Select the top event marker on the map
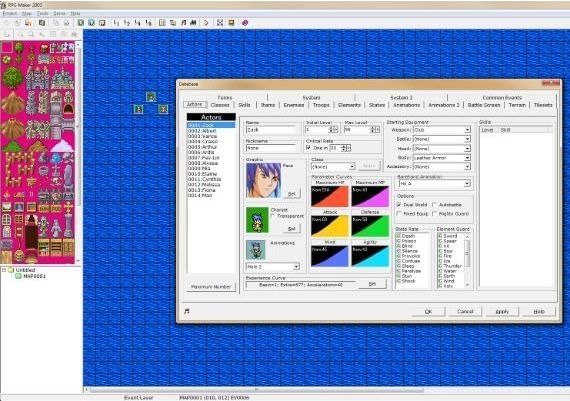The image size is (570, 401). coord(151,97)
